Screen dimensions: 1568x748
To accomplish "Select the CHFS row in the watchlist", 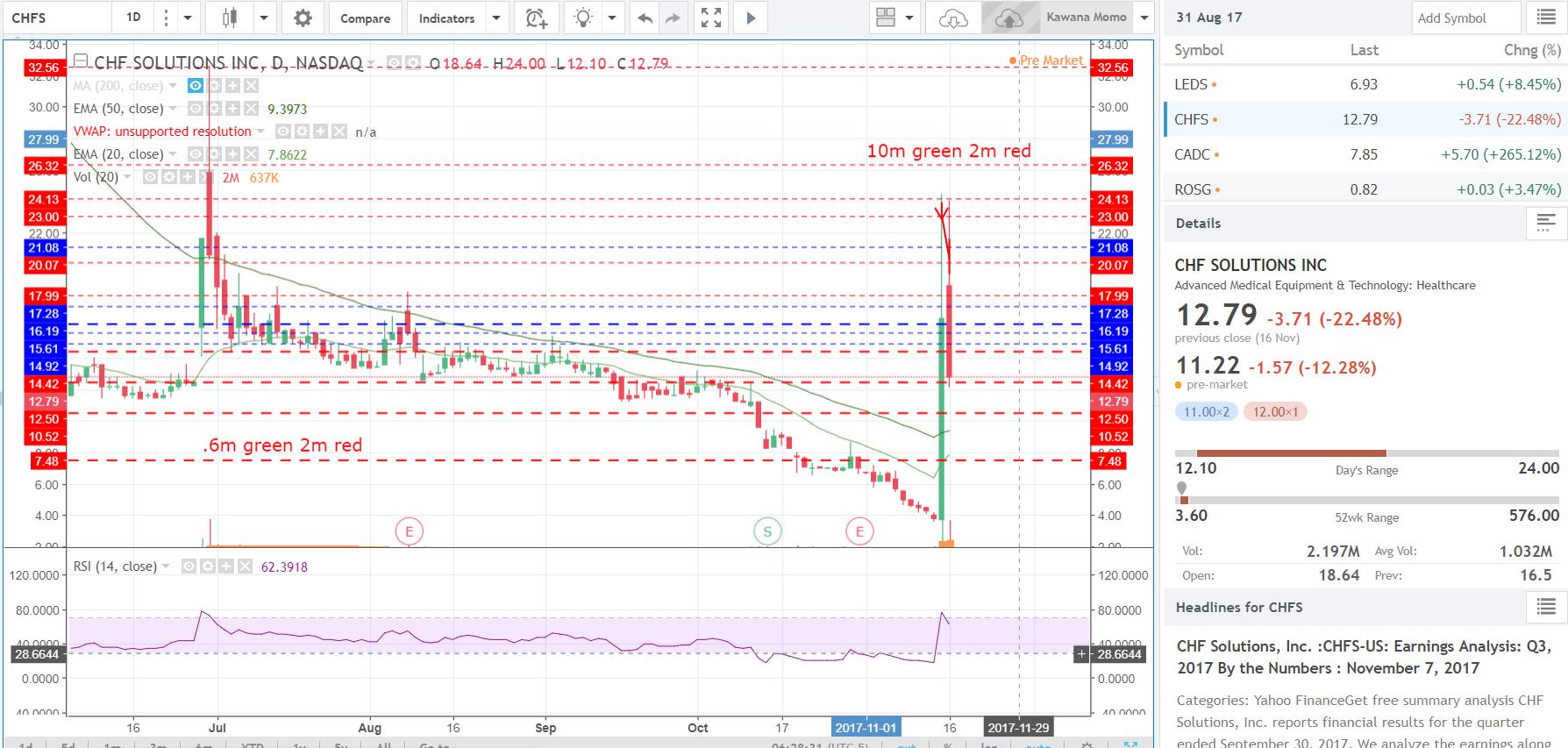I will pos(1366,119).
